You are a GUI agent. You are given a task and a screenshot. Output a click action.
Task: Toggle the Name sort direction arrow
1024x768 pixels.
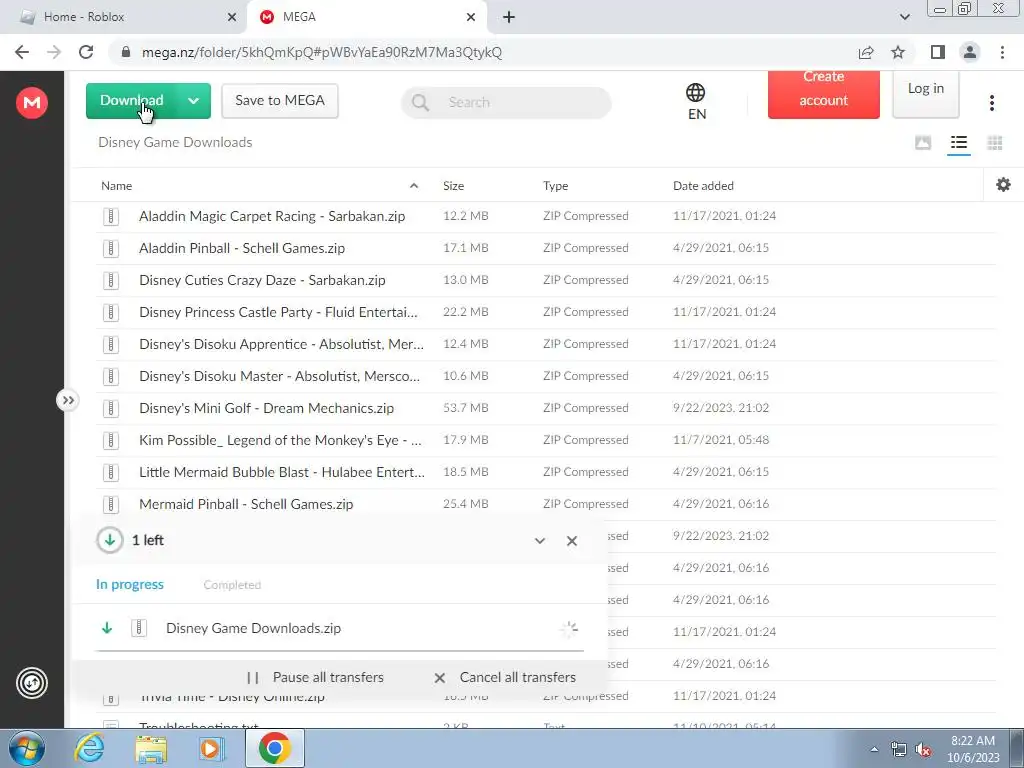(414, 185)
